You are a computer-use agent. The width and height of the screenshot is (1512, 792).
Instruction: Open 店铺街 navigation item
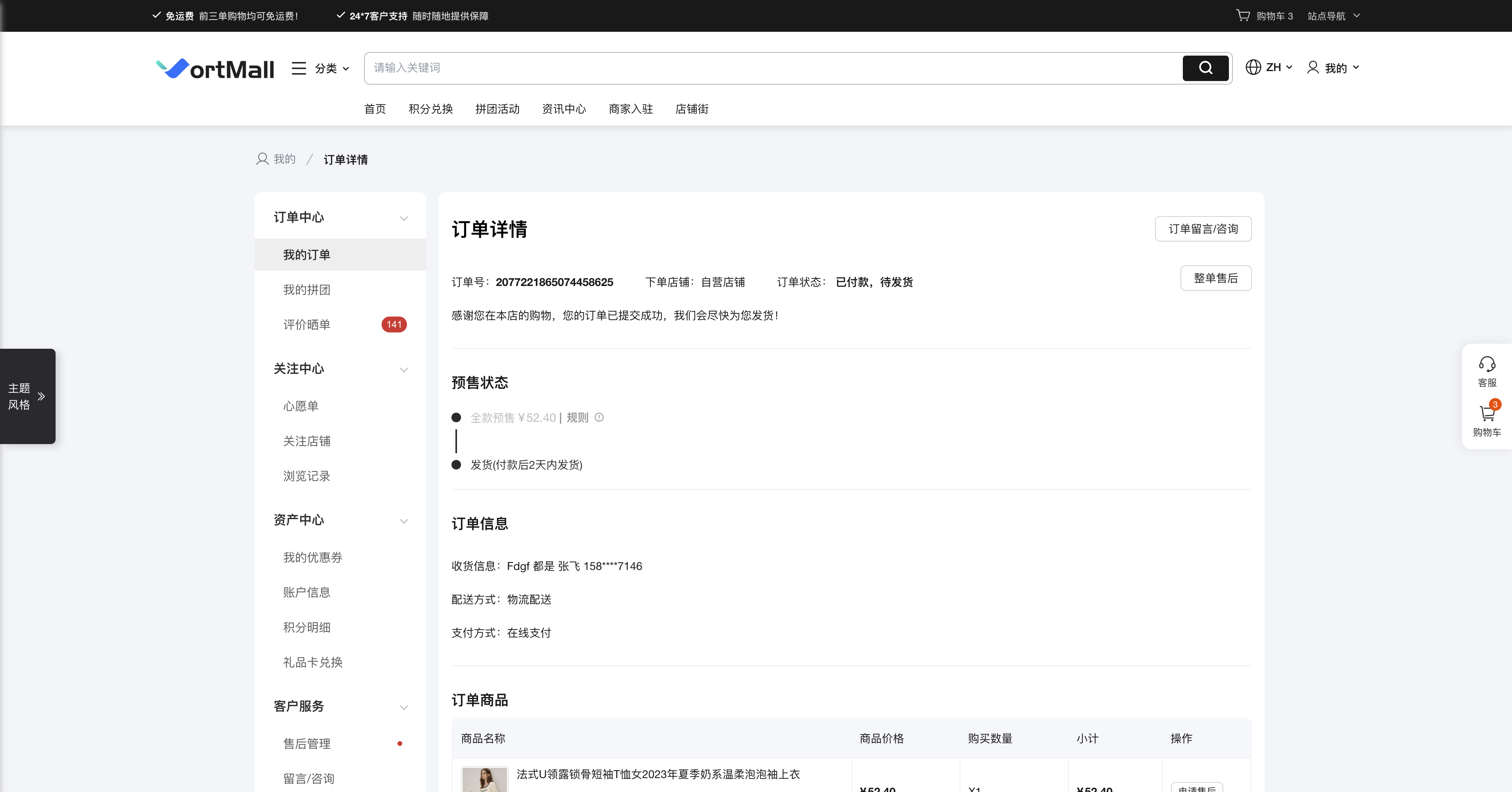pos(692,108)
